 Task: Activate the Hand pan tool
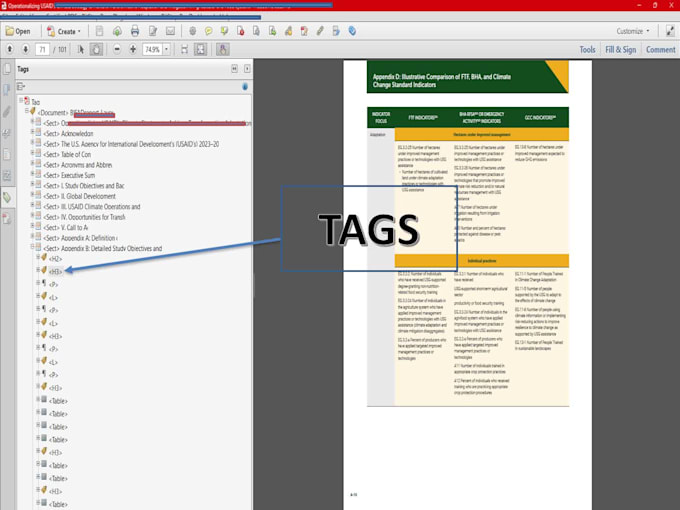pos(96,49)
